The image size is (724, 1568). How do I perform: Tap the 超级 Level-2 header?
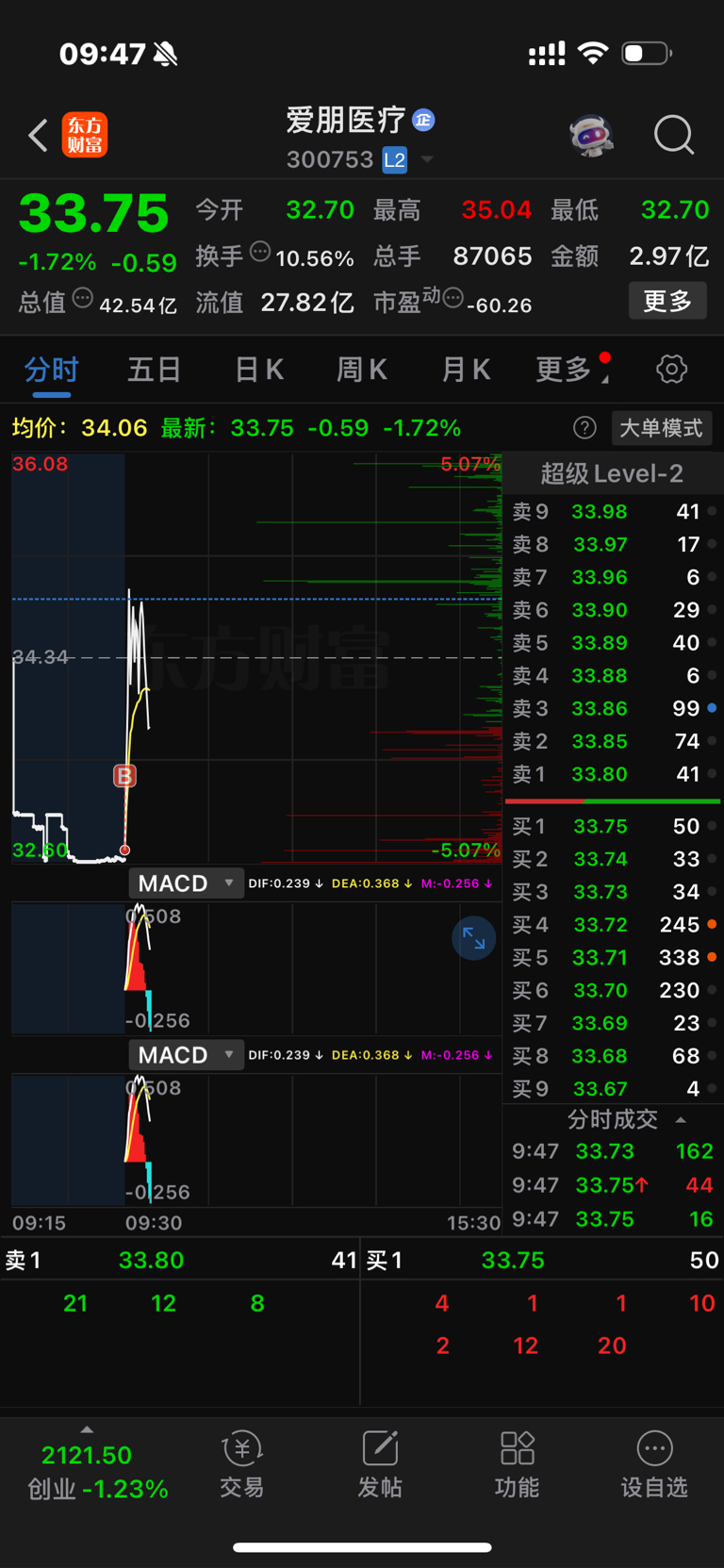pyautogui.click(x=612, y=473)
